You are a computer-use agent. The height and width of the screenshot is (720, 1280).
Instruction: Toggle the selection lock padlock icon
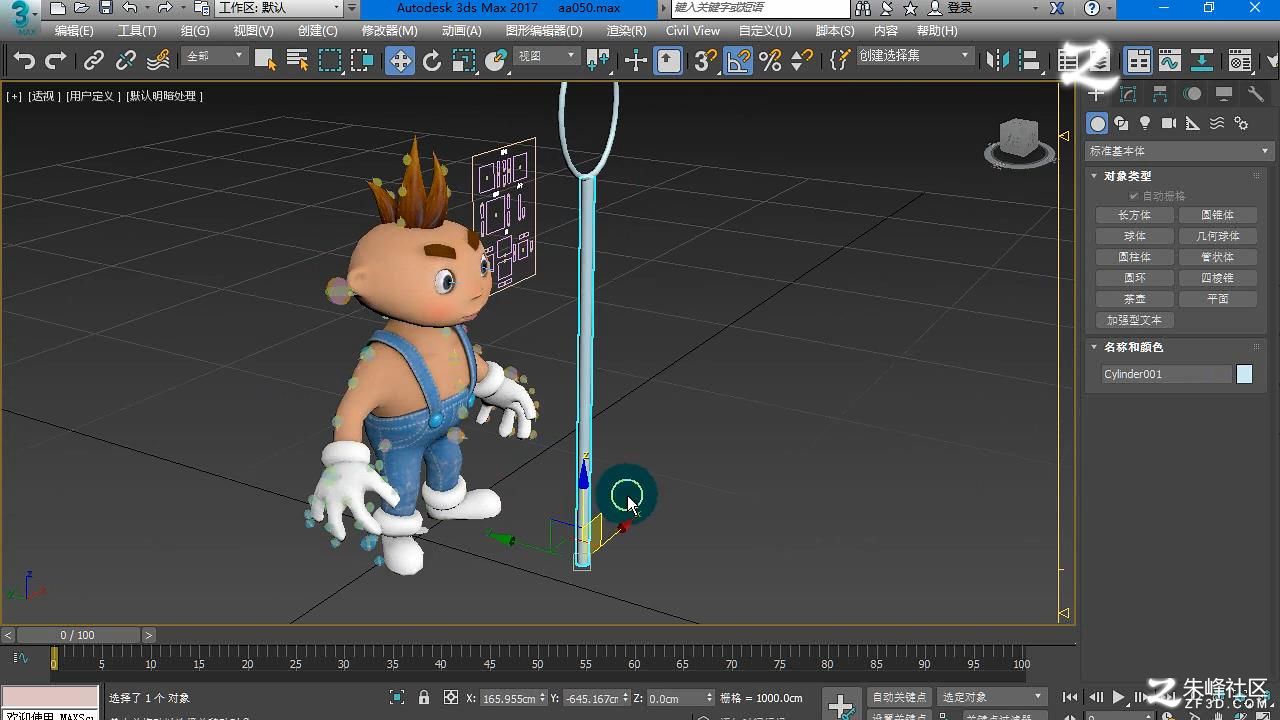coord(424,698)
